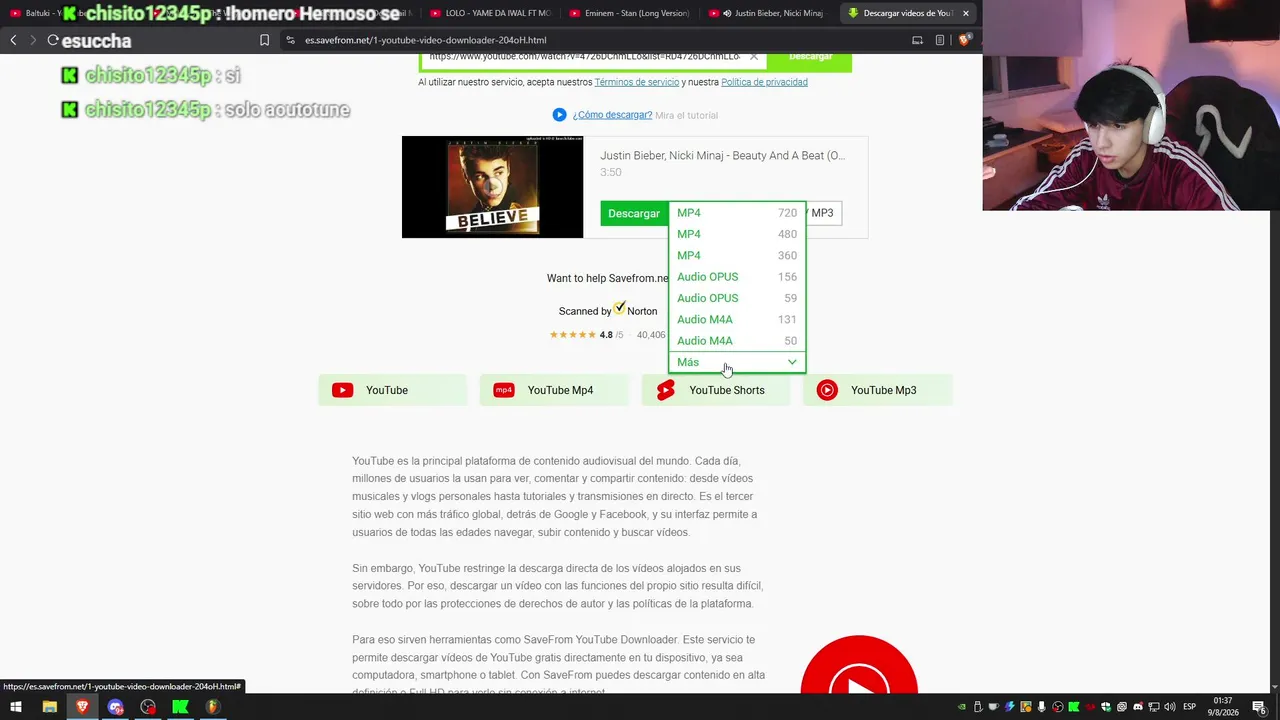Open FL Studio from the taskbar
The width and height of the screenshot is (1280, 720).
[212, 707]
